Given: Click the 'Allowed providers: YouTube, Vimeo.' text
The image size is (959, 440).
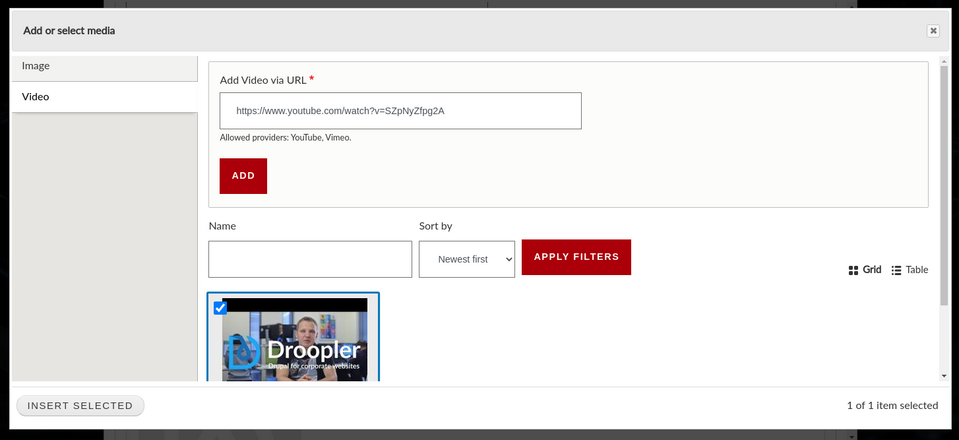Looking at the screenshot, I should click(286, 138).
